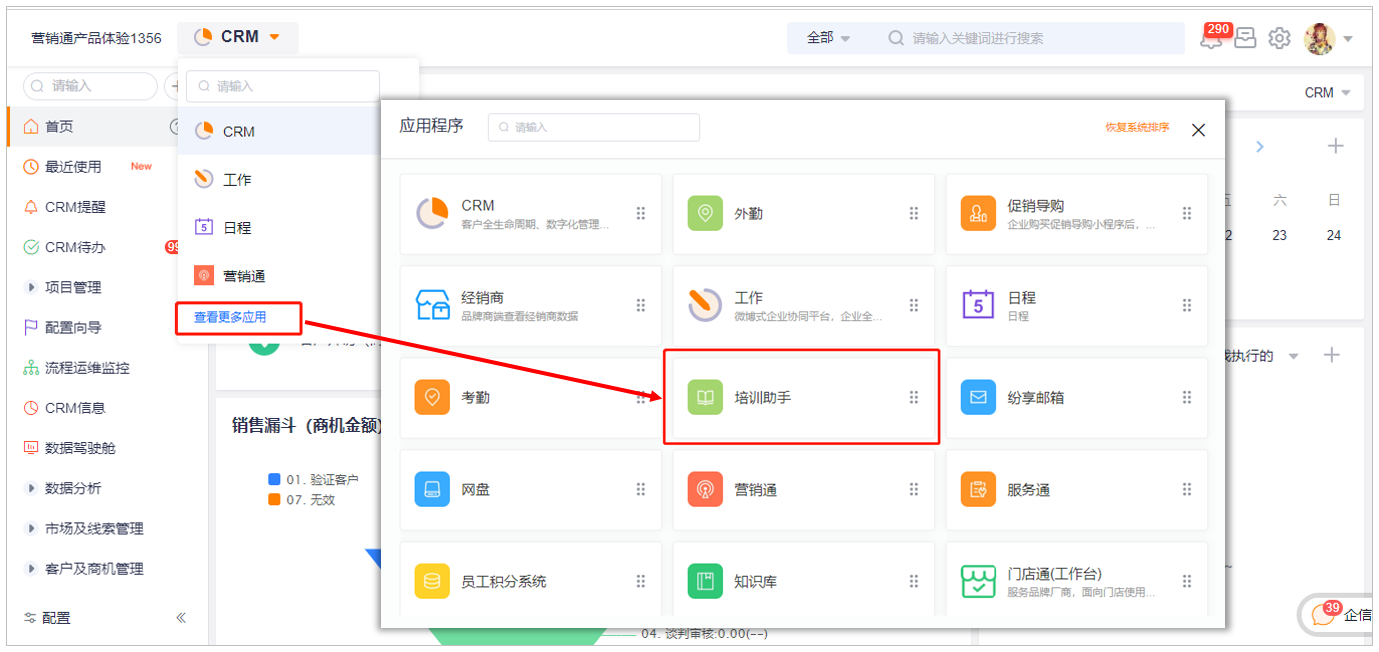Open 数据驾驶舱 in the sidebar

pyautogui.click(x=80, y=448)
